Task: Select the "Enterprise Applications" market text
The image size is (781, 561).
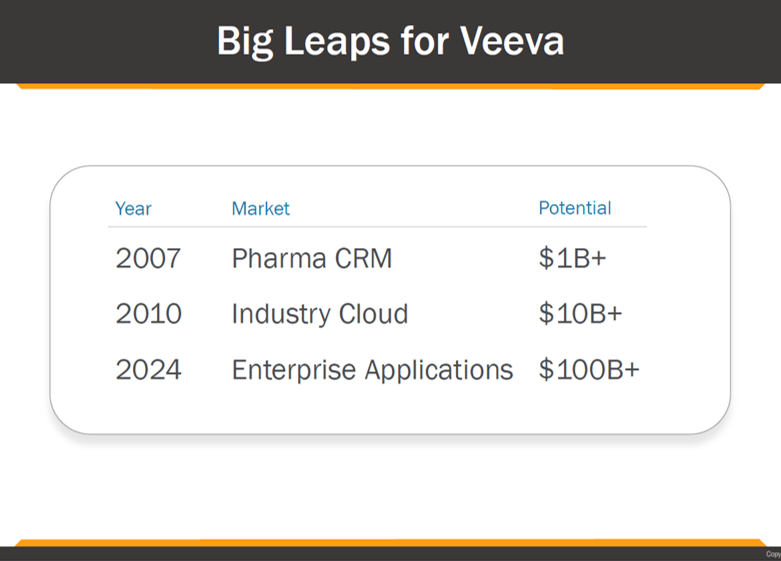Action: click(x=371, y=369)
